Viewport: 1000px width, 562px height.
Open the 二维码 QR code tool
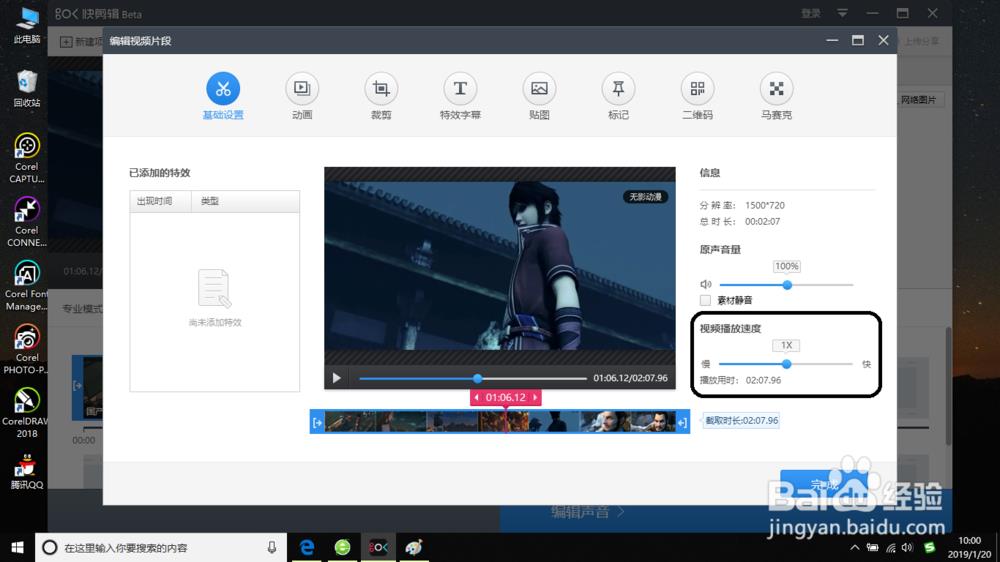pos(697,89)
